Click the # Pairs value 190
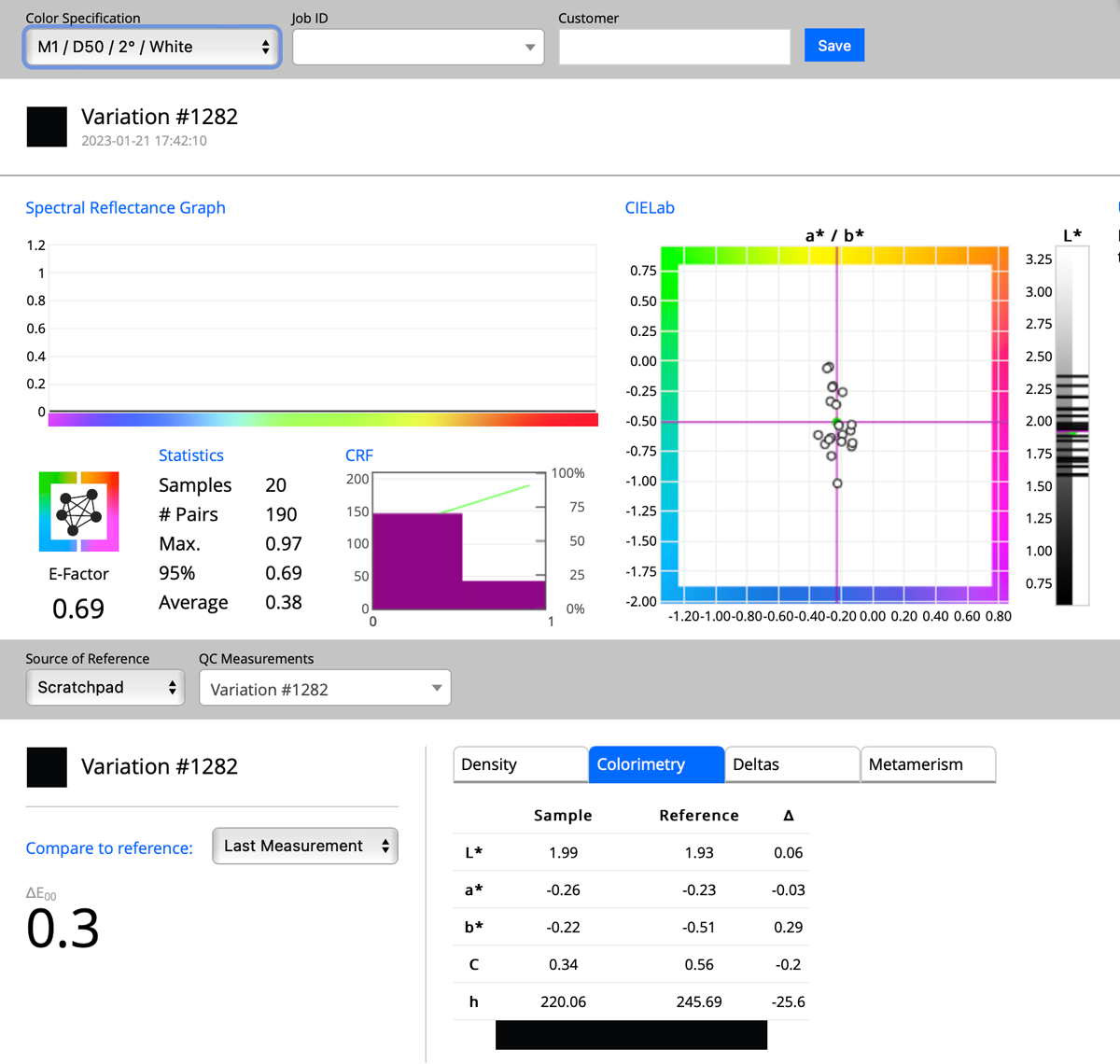This screenshot has height=1064, width=1120. click(281, 514)
